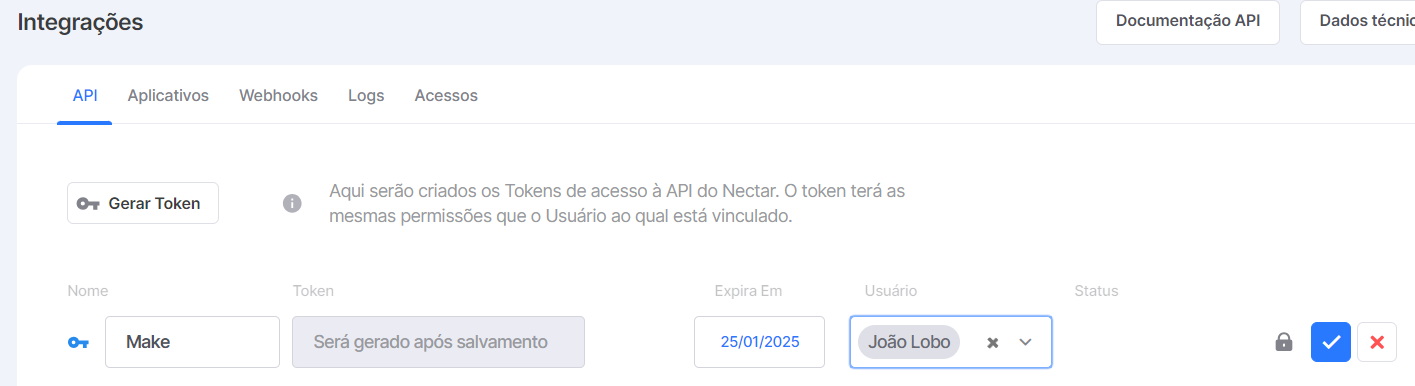Select the API tab
This screenshot has height=386, width=1415.
85,96
